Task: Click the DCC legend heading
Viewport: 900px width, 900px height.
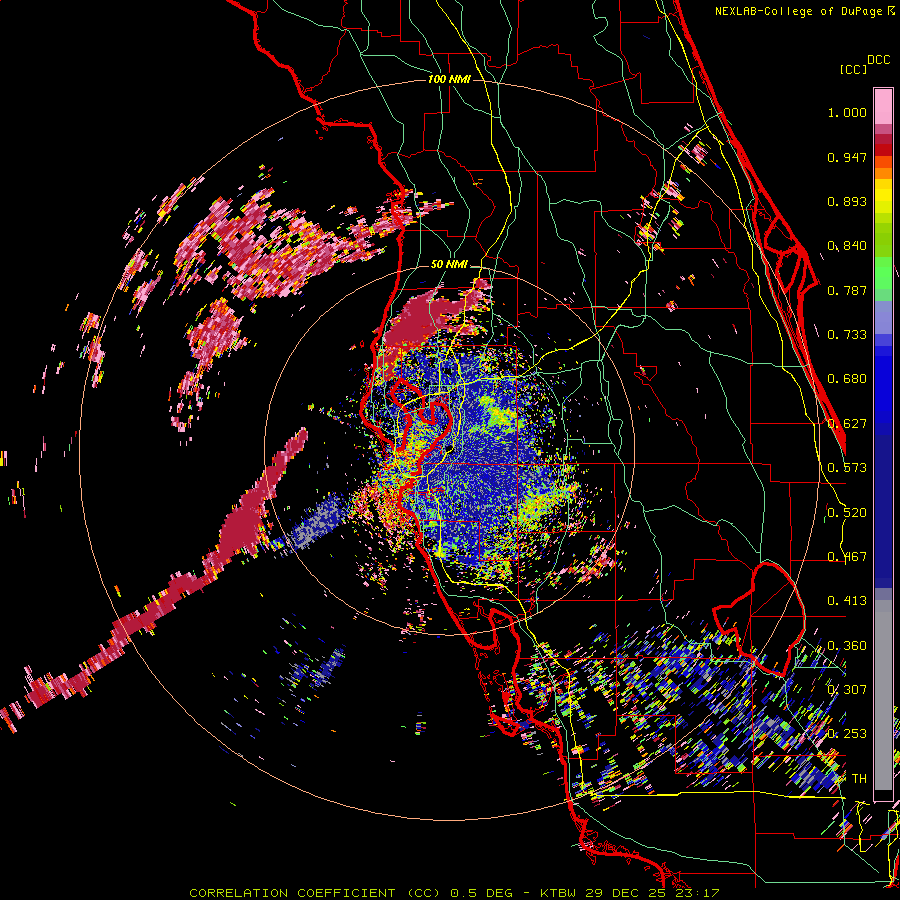Action: [878, 60]
